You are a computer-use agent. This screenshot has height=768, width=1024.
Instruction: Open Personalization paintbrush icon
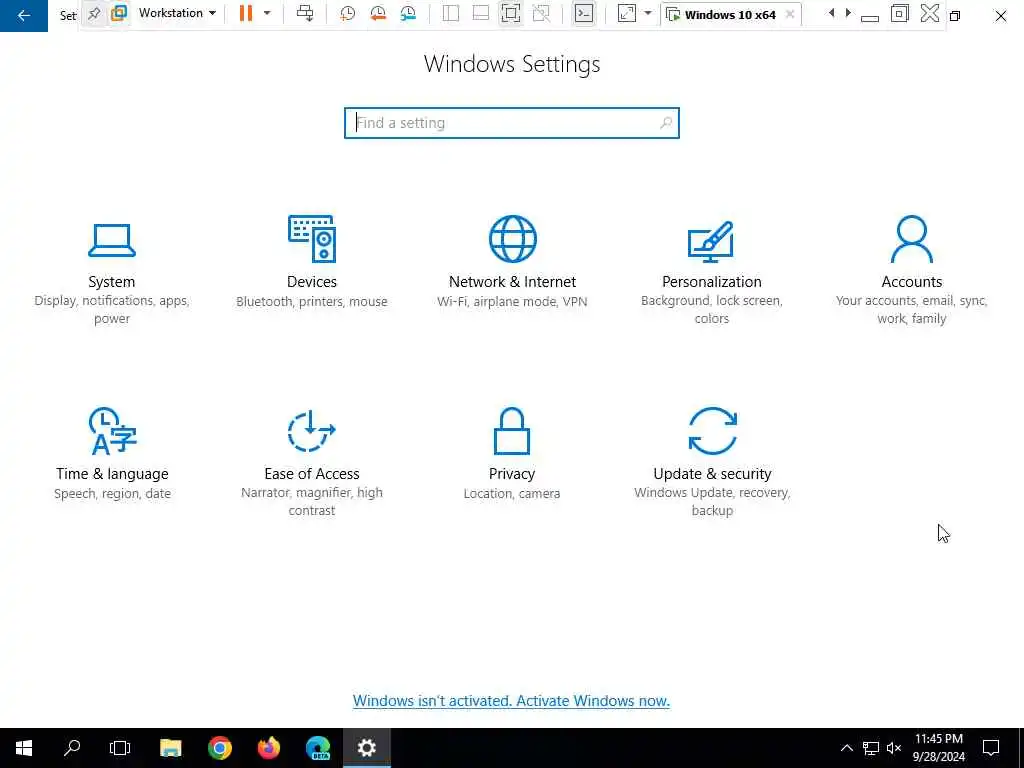[x=711, y=241]
